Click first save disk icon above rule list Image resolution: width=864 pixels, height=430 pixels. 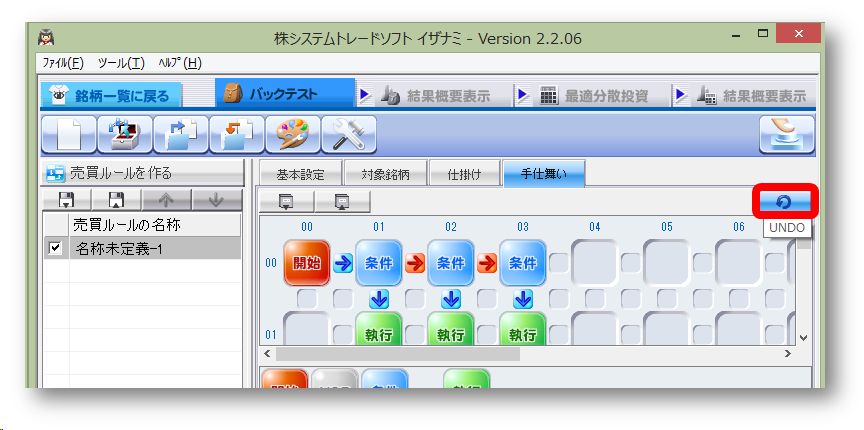point(67,201)
